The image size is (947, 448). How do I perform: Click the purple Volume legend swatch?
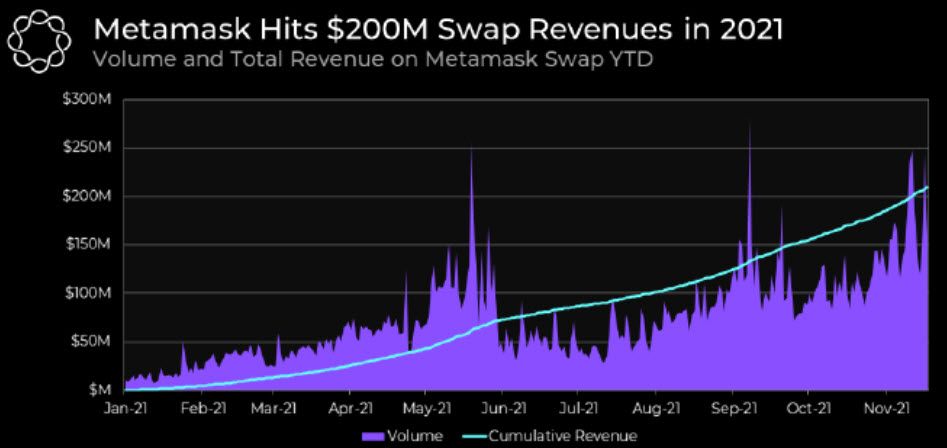click(x=373, y=436)
